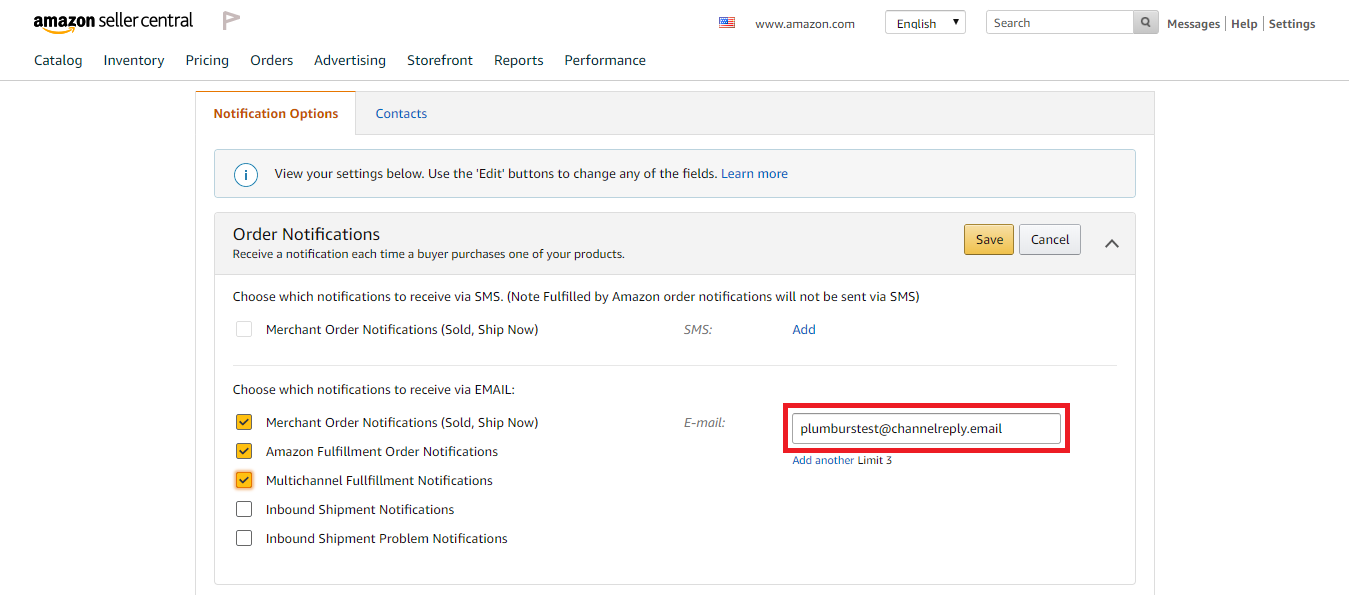Open the Advertising menu
1349x595 pixels.
[350, 60]
